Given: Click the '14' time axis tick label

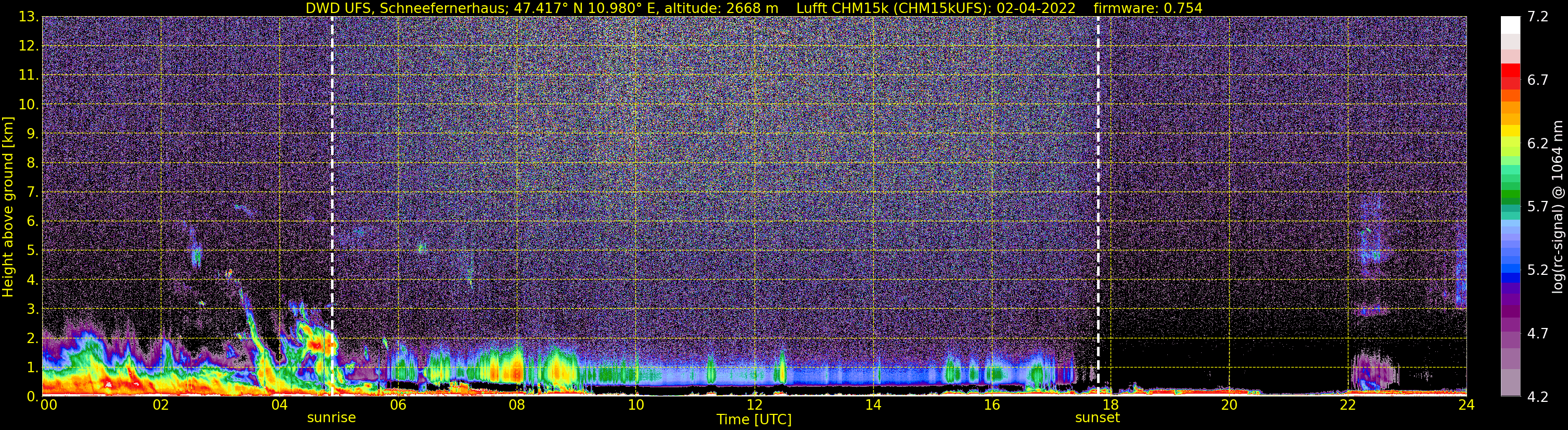Looking at the screenshot, I should tap(873, 405).
